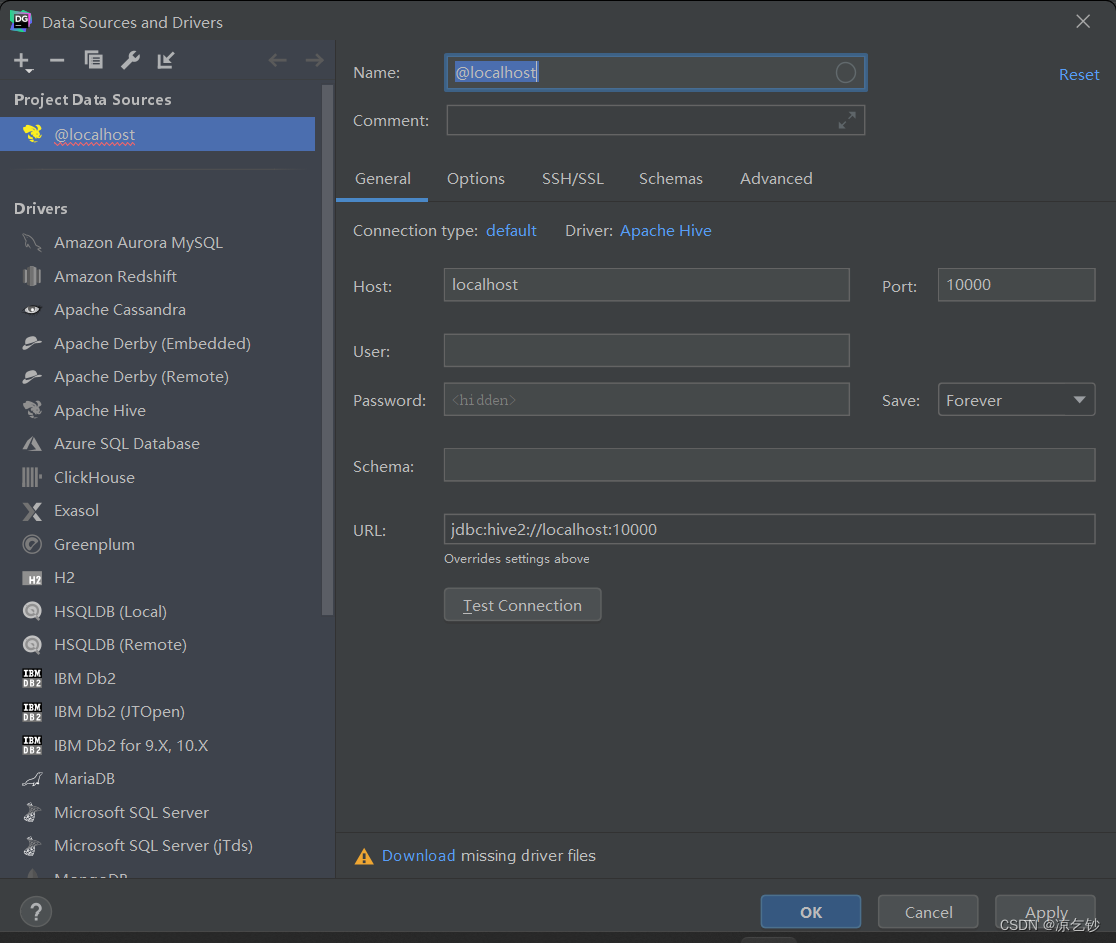
Task: Close the Data Sources and Drivers dialog
Action: tap(1083, 21)
